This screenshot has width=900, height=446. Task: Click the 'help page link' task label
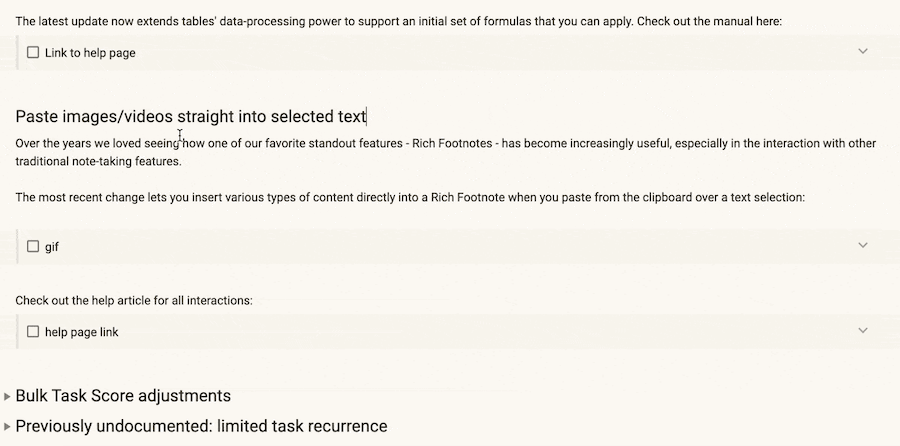(x=82, y=332)
